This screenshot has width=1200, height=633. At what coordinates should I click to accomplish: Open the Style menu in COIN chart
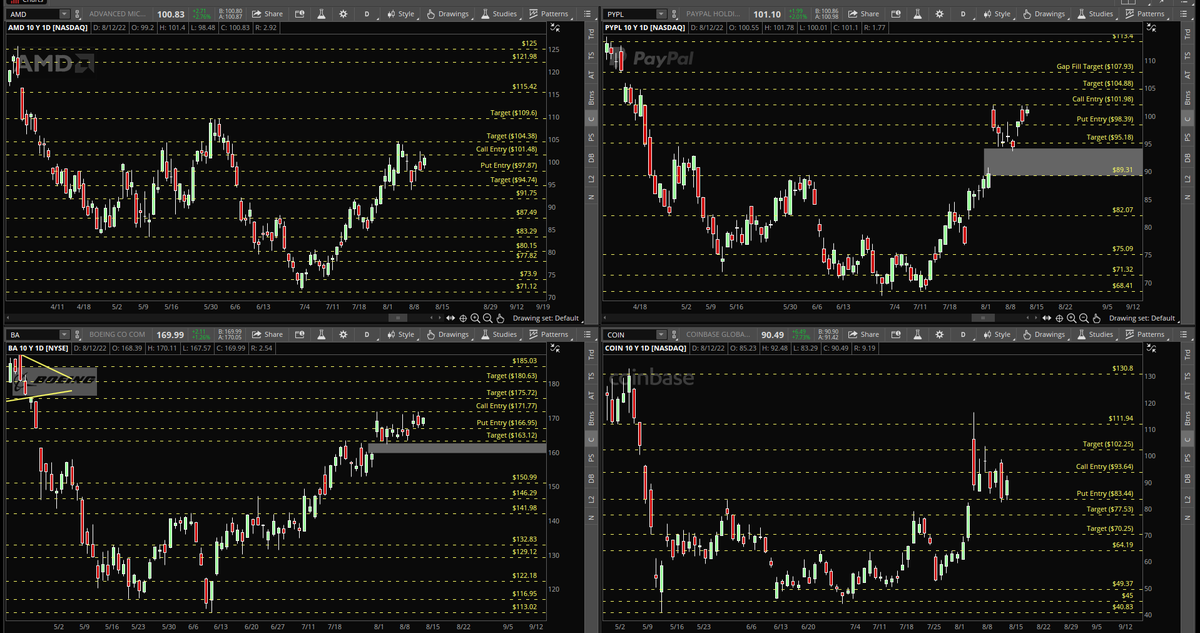(996, 335)
